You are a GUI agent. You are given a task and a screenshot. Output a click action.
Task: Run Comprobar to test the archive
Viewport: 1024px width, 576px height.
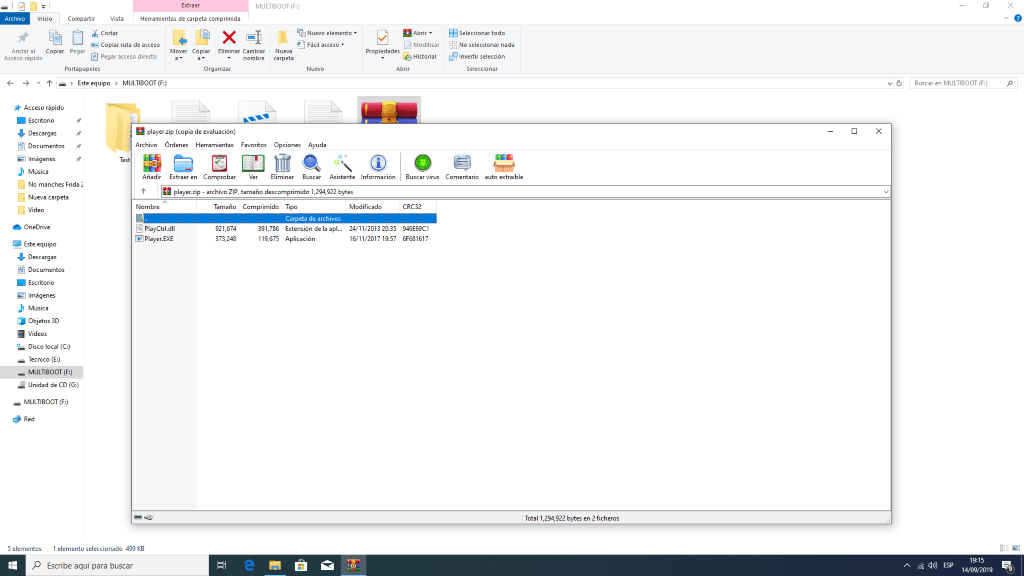(x=219, y=166)
